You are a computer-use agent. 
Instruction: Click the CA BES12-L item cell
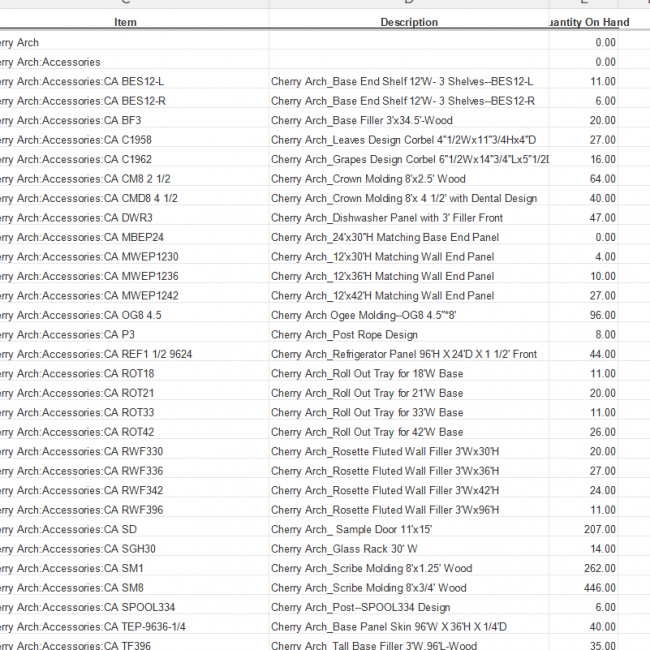tap(134, 81)
